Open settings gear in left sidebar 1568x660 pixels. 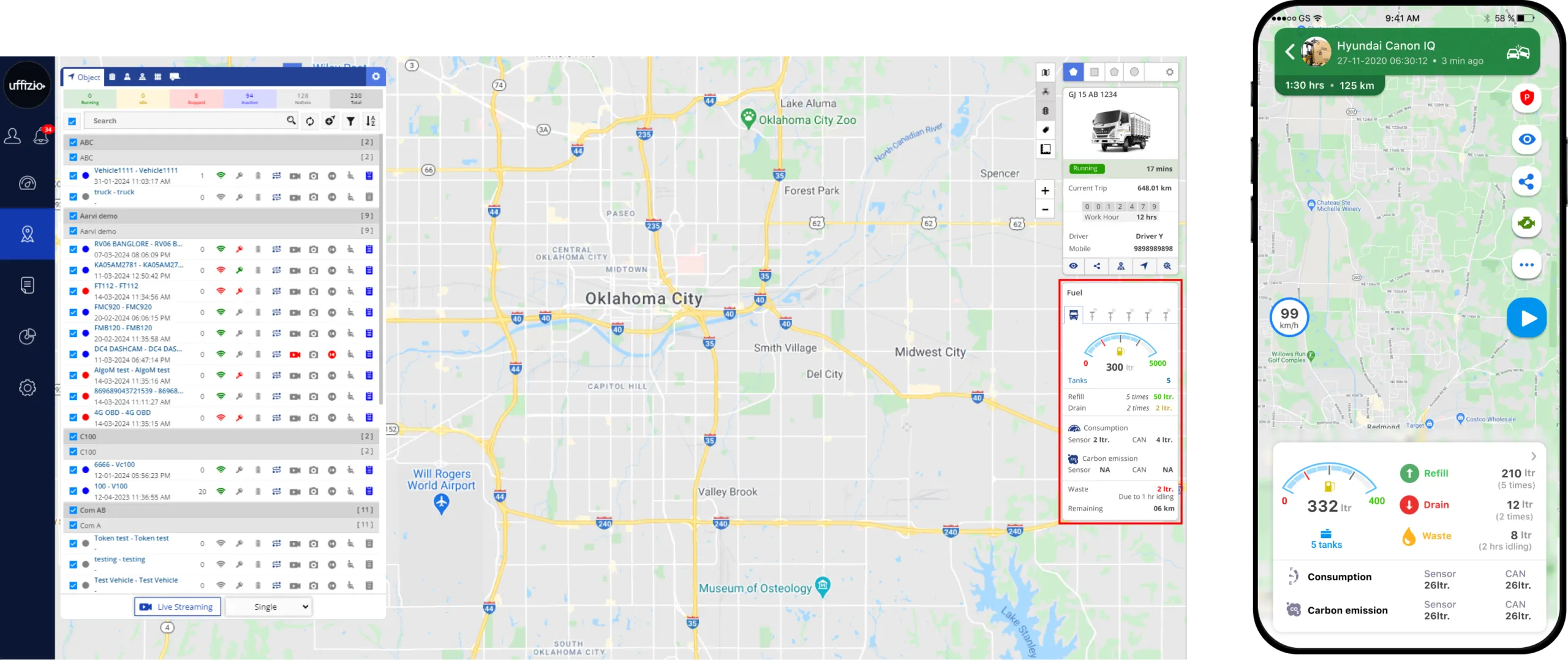28,388
